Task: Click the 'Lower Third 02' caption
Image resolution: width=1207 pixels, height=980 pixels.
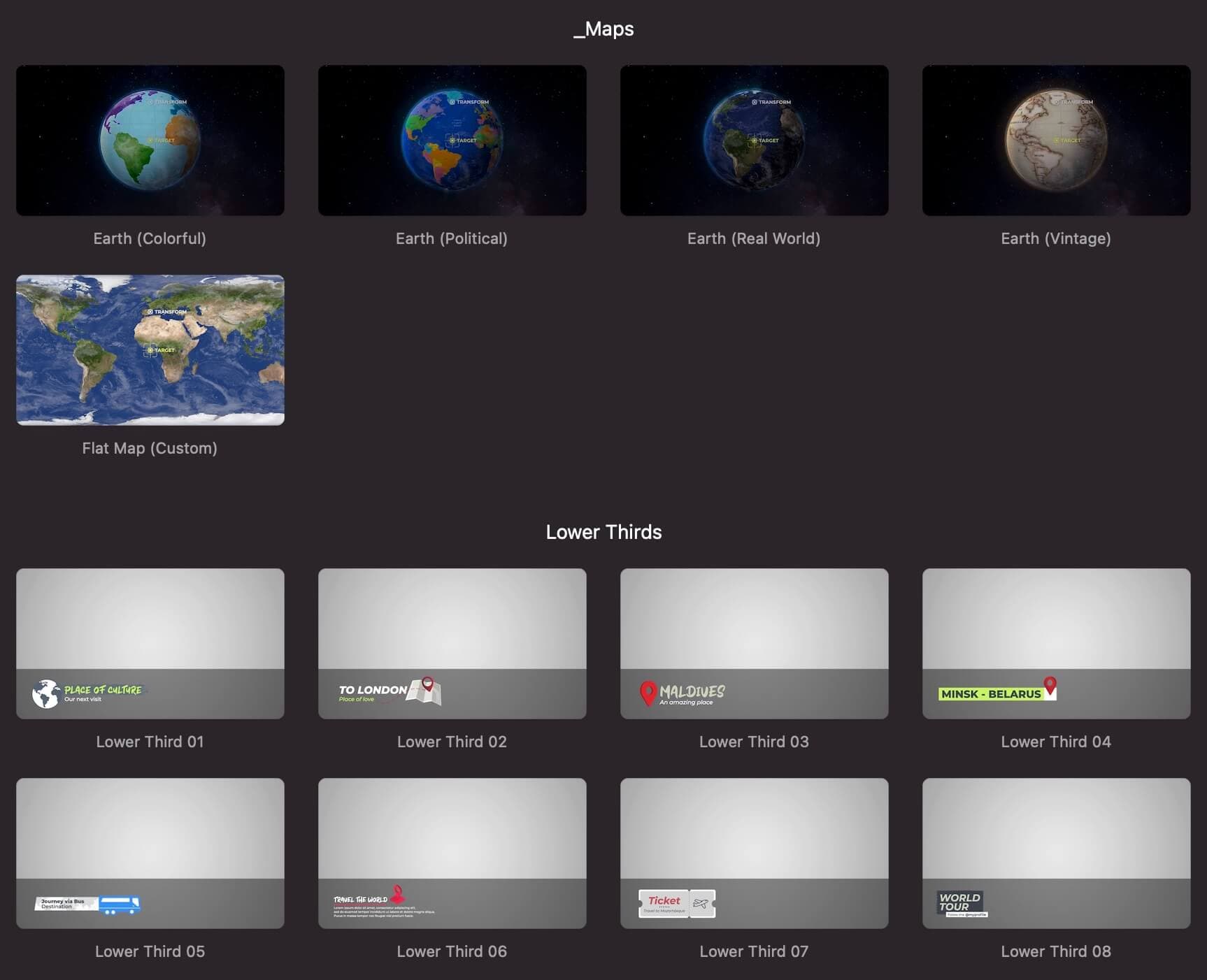Action: coord(452,742)
